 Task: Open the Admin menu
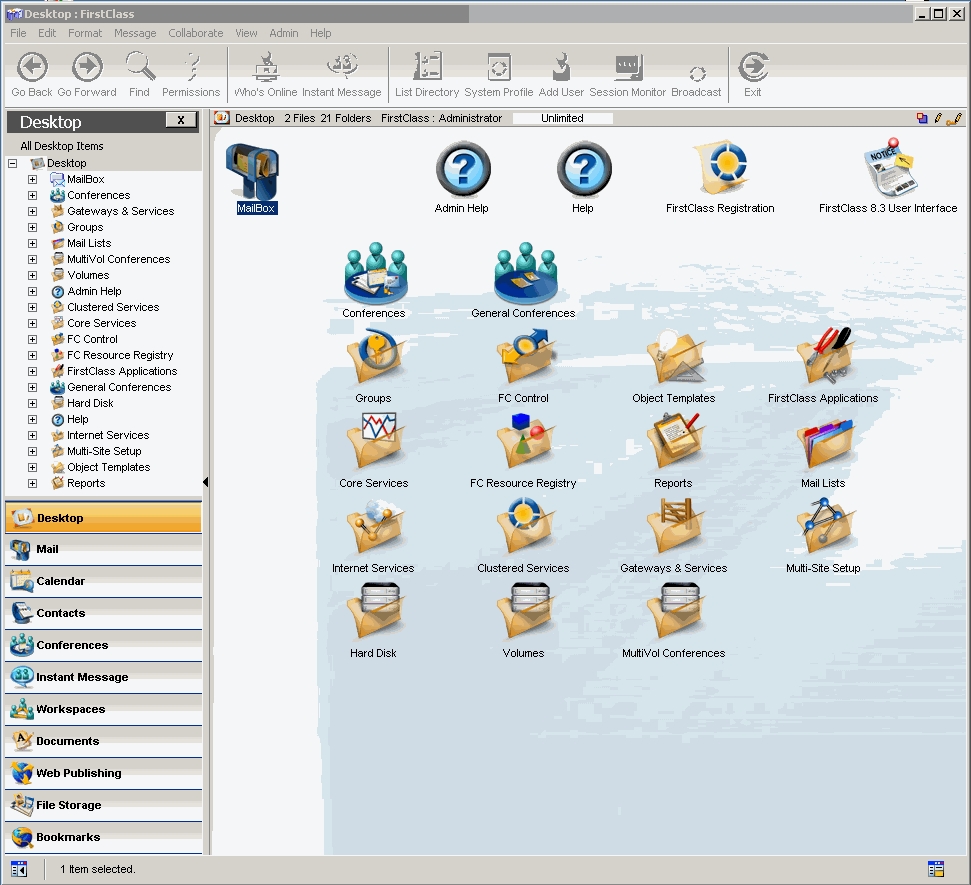pyautogui.click(x=284, y=33)
